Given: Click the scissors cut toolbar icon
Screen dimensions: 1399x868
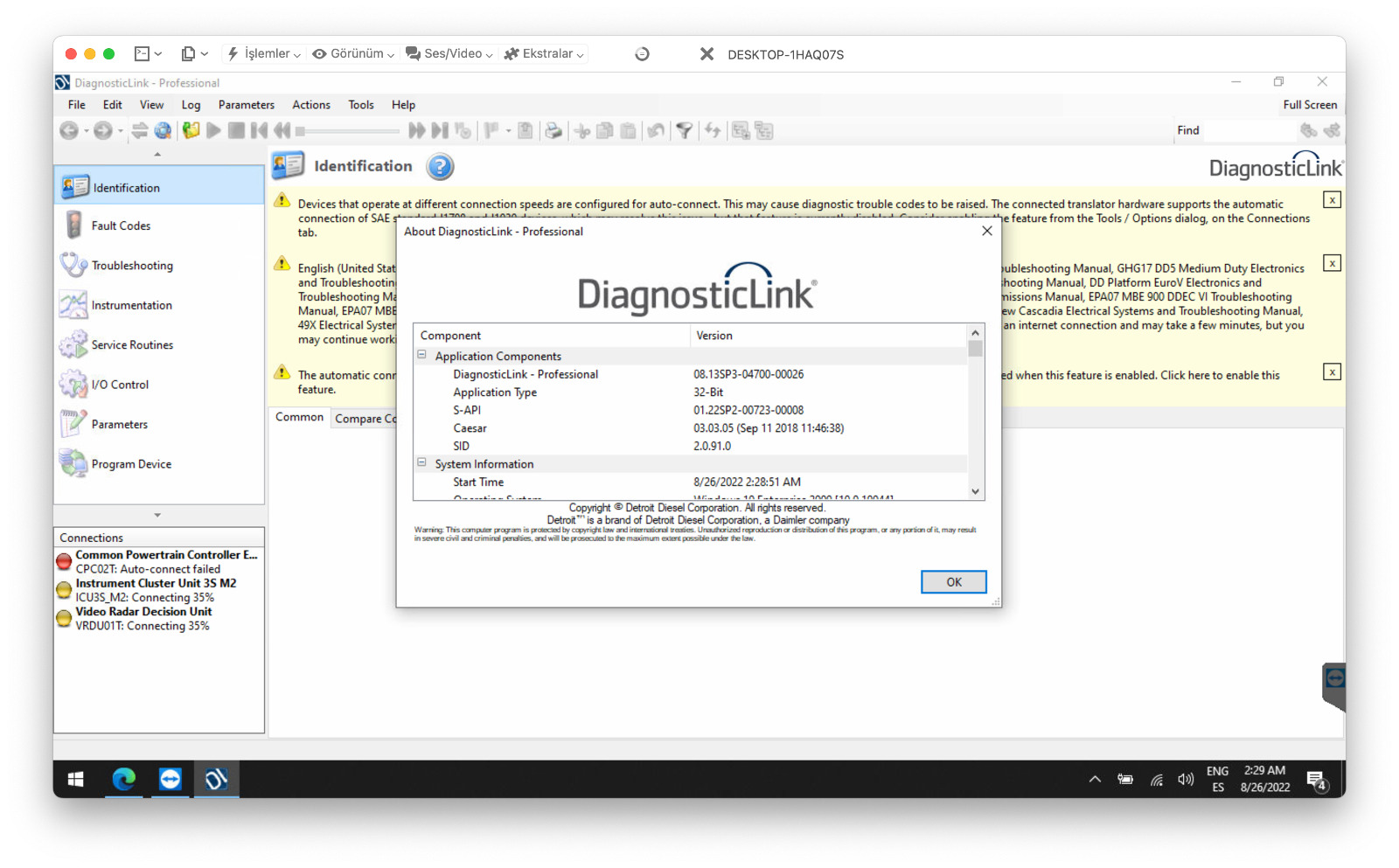Looking at the screenshot, I should point(581,130).
